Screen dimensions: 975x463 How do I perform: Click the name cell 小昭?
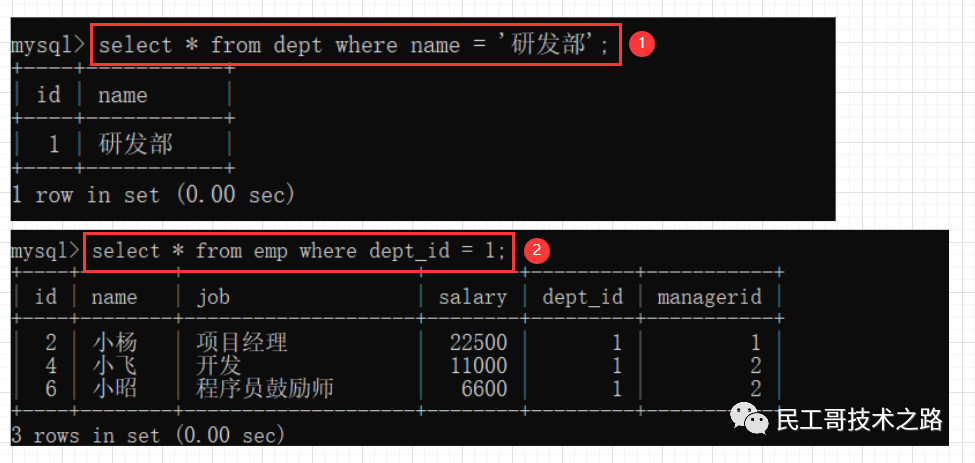pos(115,389)
